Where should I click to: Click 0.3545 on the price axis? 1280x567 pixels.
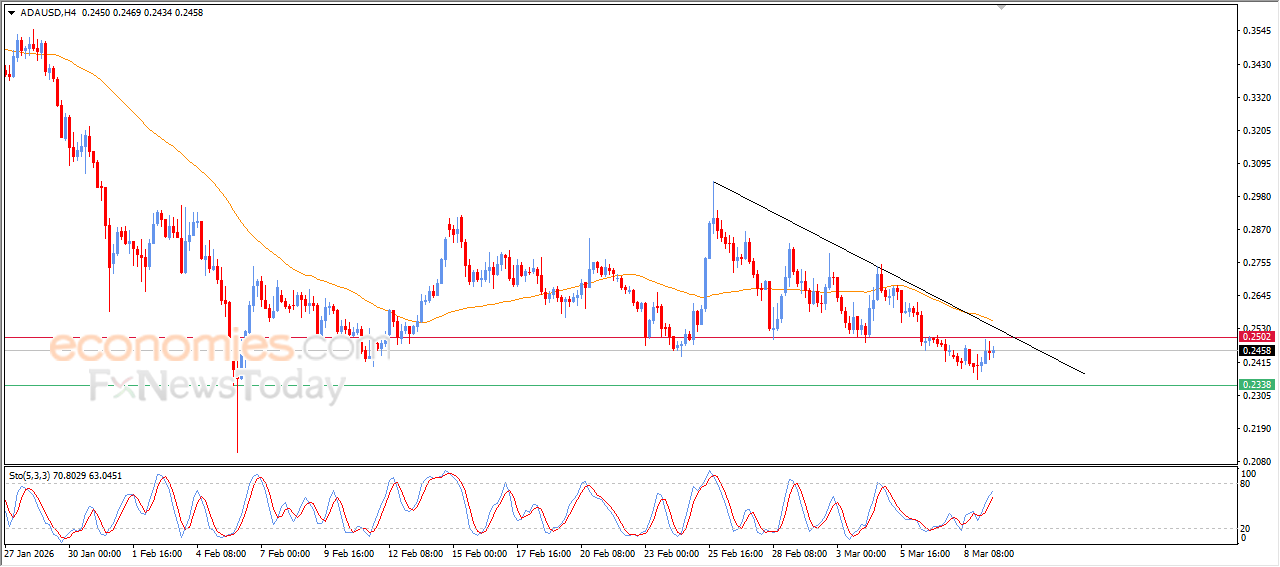click(x=1257, y=31)
